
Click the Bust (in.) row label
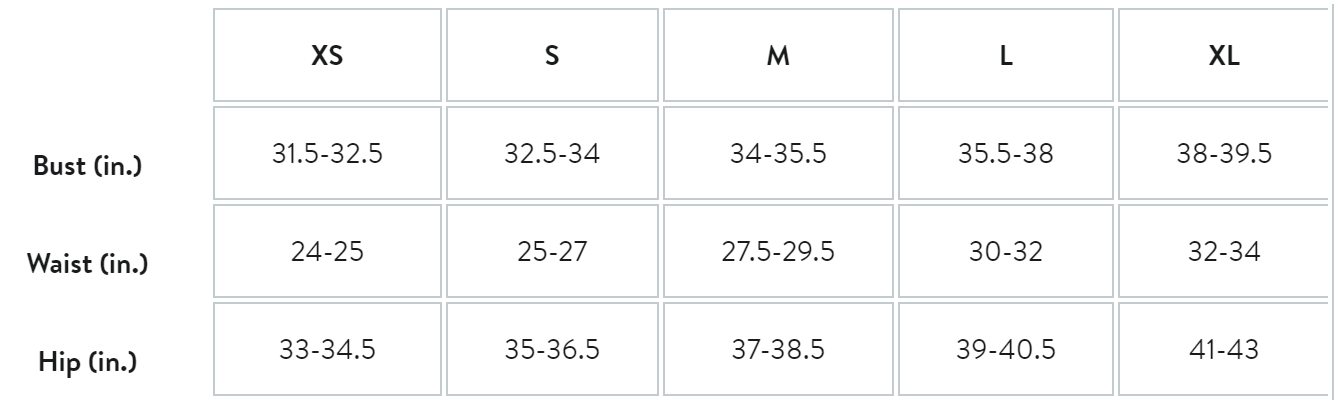pos(86,165)
